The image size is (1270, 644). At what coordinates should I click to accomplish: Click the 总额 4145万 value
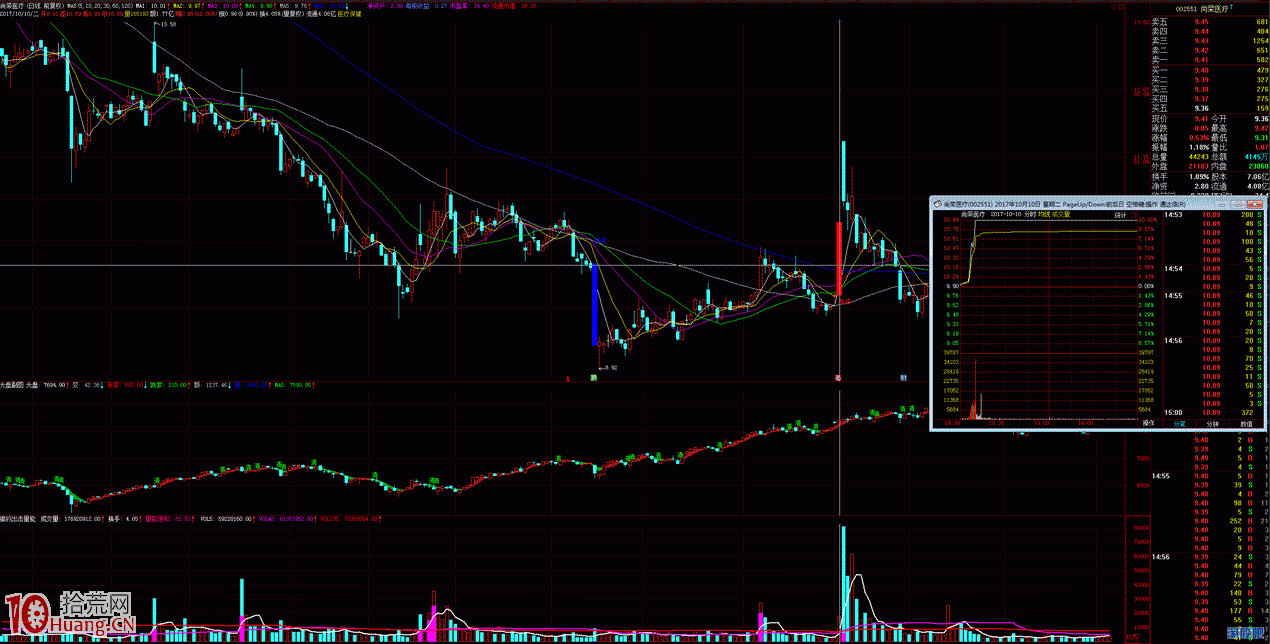(1256, 156)
